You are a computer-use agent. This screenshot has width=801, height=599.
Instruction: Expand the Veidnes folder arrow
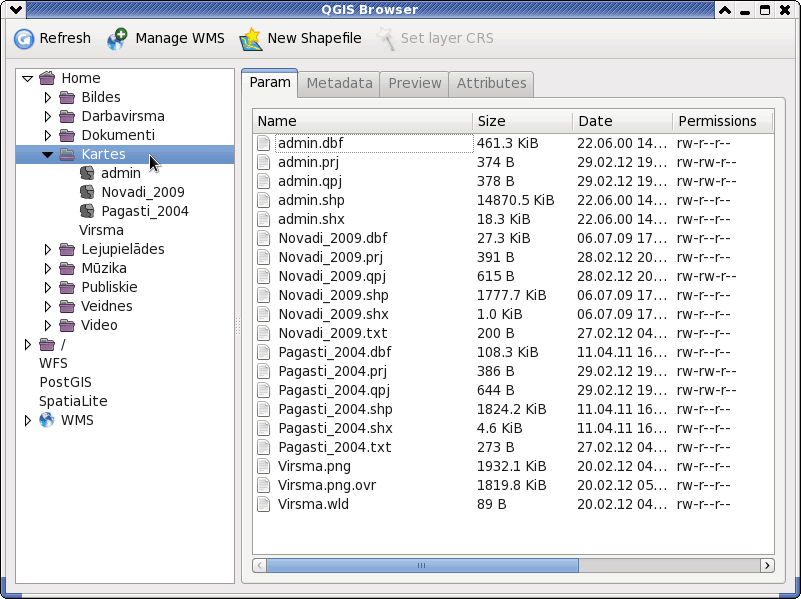point(48,306)
